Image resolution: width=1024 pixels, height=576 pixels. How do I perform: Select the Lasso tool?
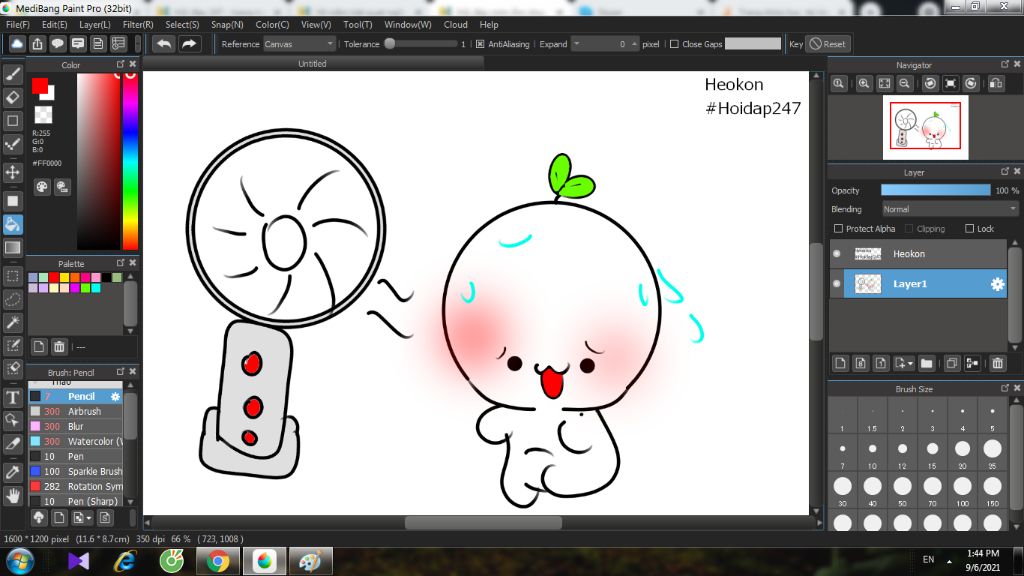coord(12,300)
